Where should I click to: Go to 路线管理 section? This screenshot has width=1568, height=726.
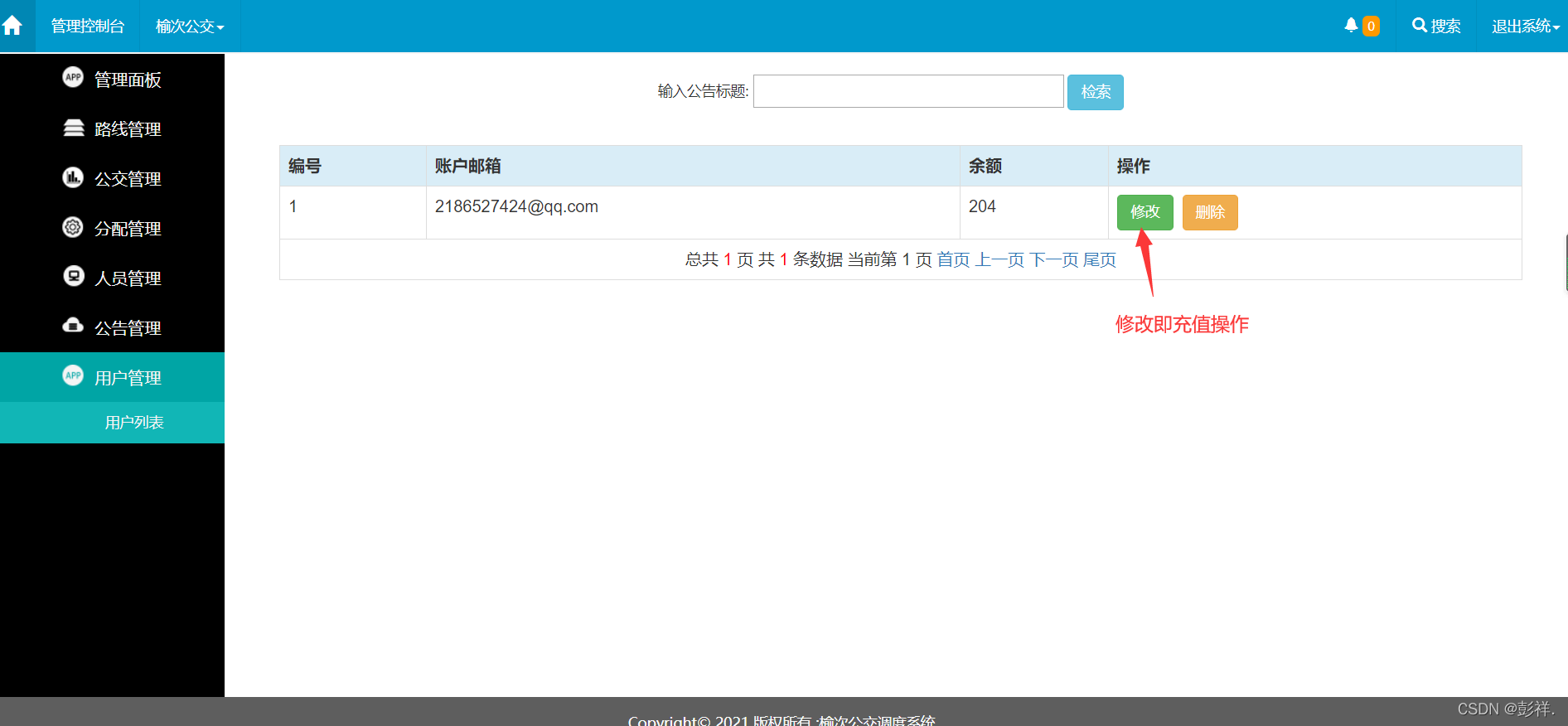point(112,129)
